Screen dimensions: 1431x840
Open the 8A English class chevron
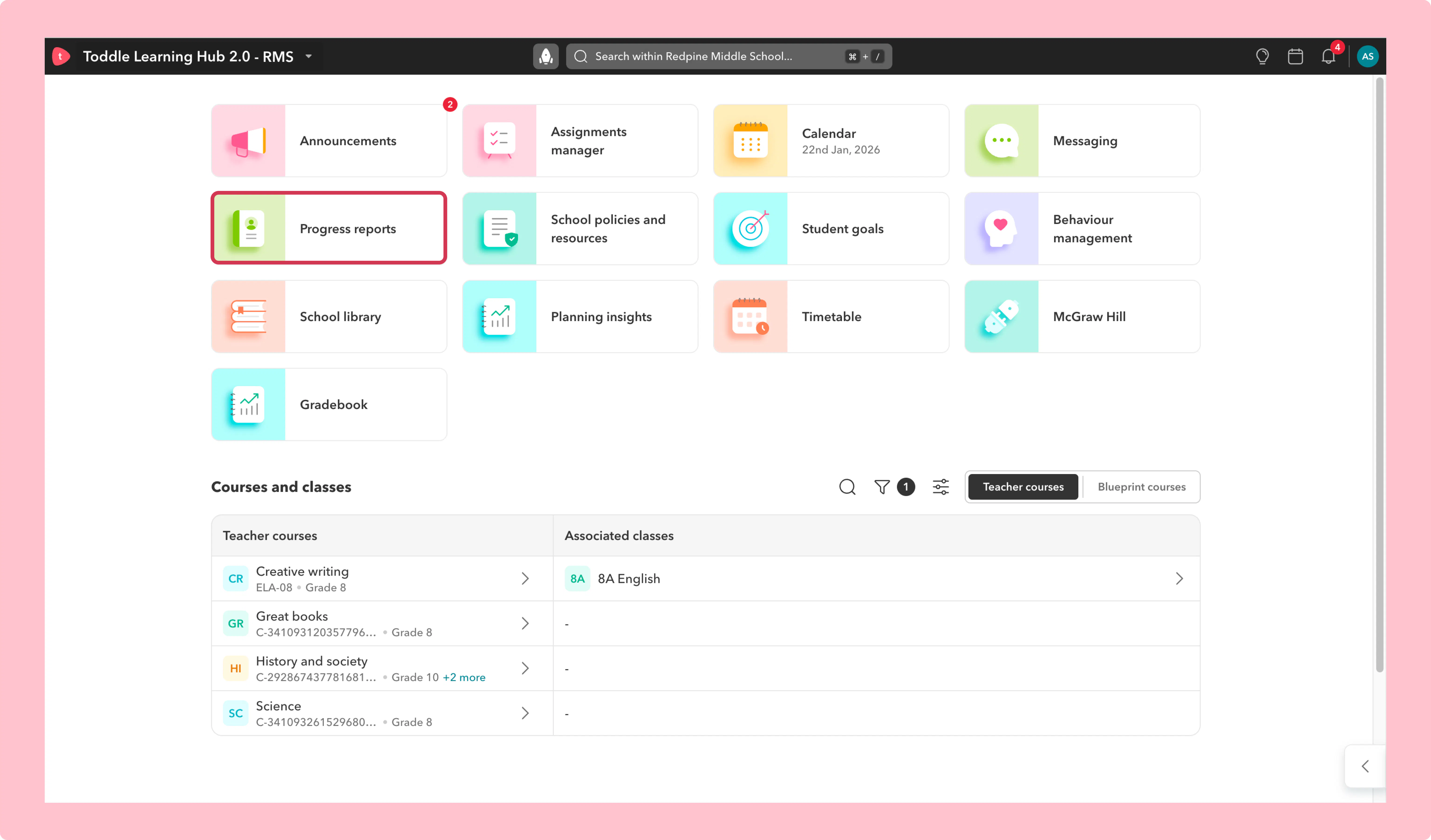coord(1179,578)
